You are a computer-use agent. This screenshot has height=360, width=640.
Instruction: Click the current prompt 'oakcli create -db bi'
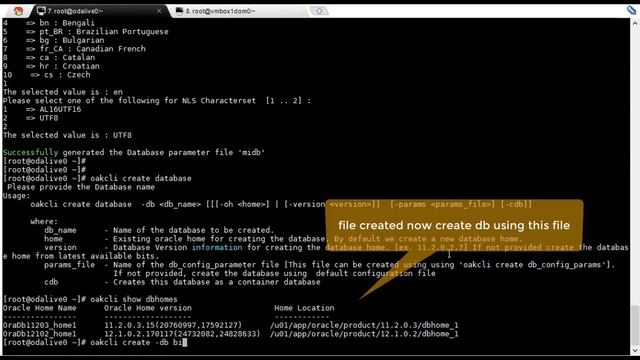138,342
